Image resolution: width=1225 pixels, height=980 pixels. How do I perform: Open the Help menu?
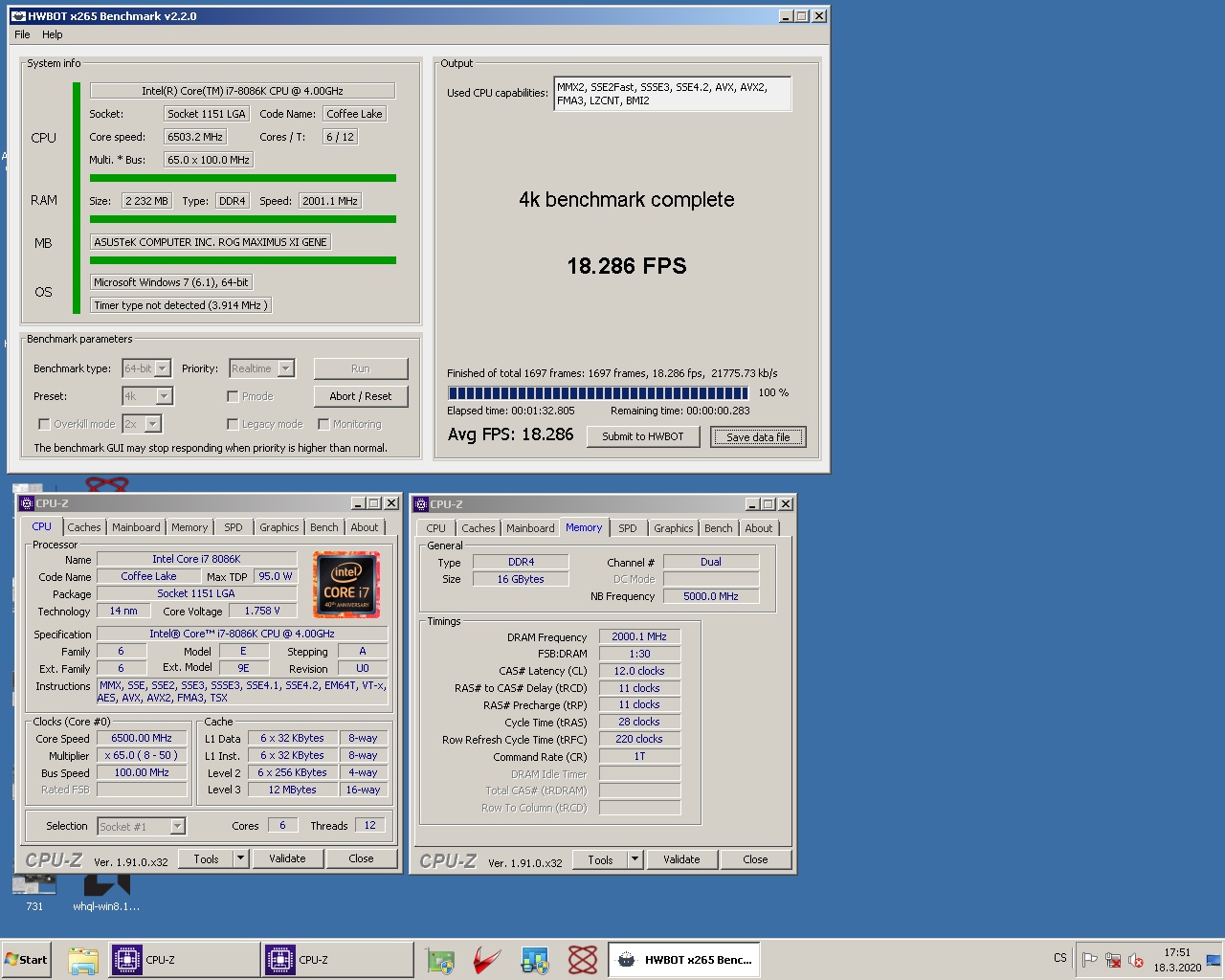click(x=53, y=34)
